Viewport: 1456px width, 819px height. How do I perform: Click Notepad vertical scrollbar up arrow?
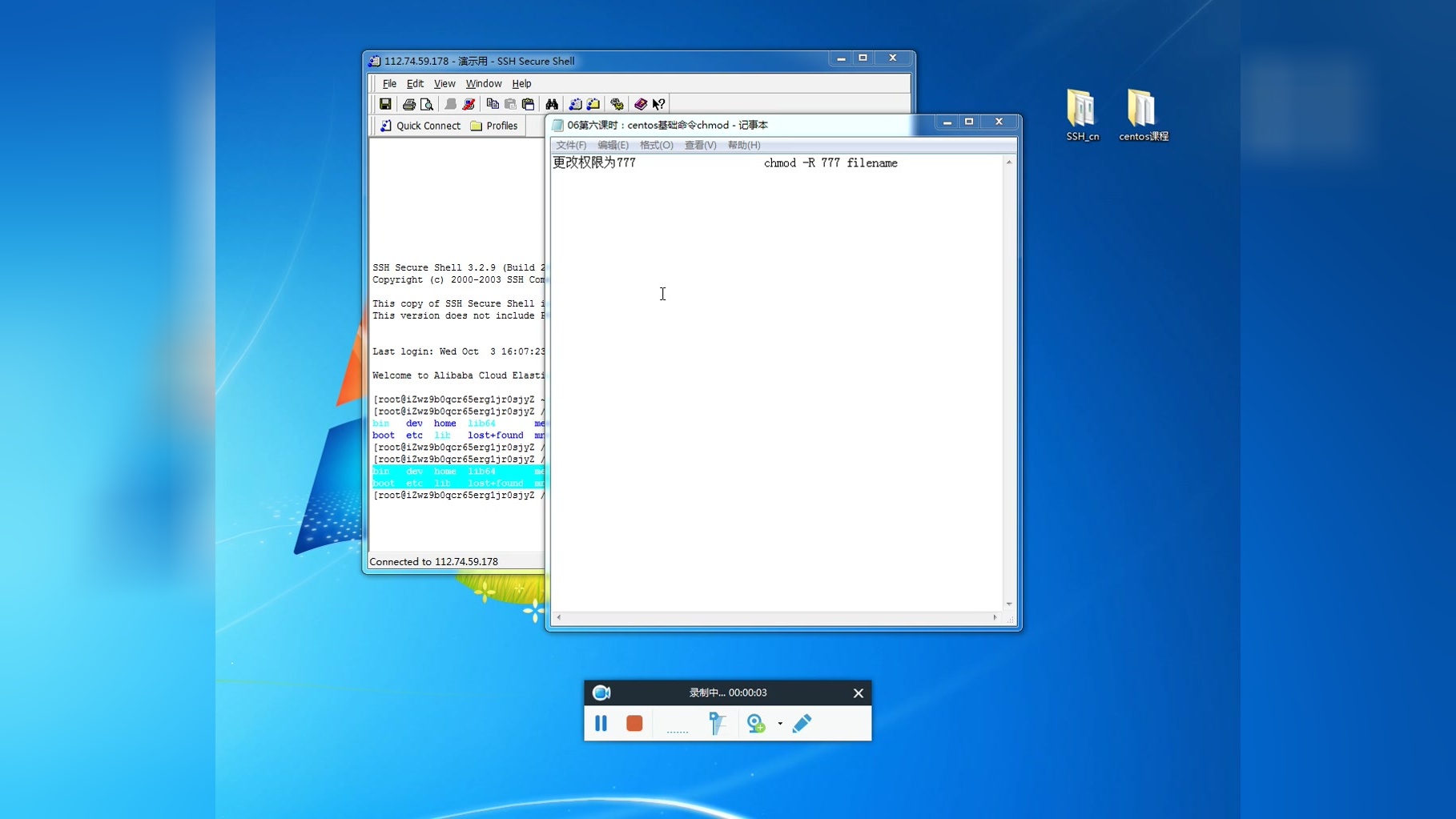[1009, 163]
